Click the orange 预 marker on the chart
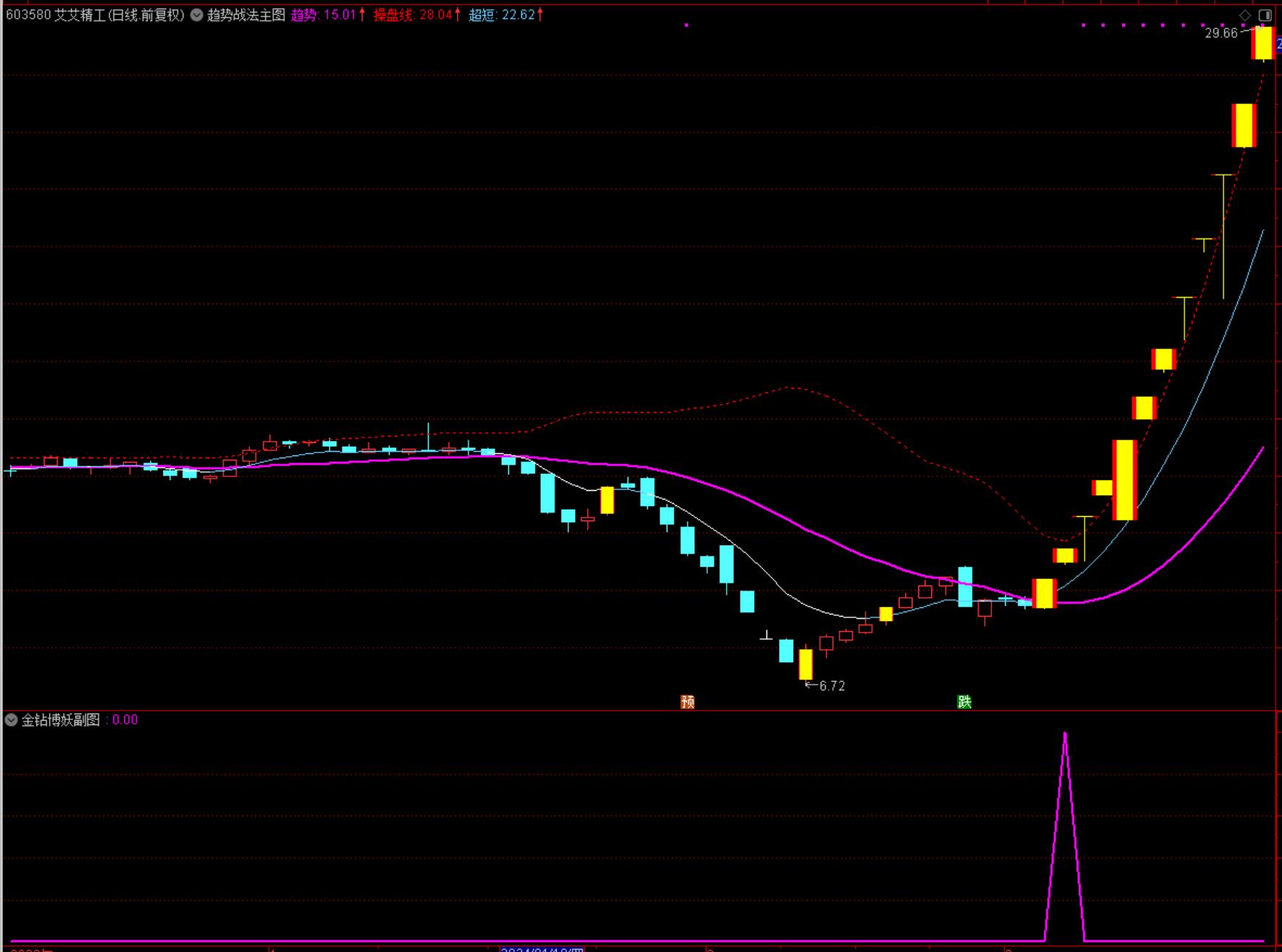This screenshot has width=1282, height=952. pos(688,702)
